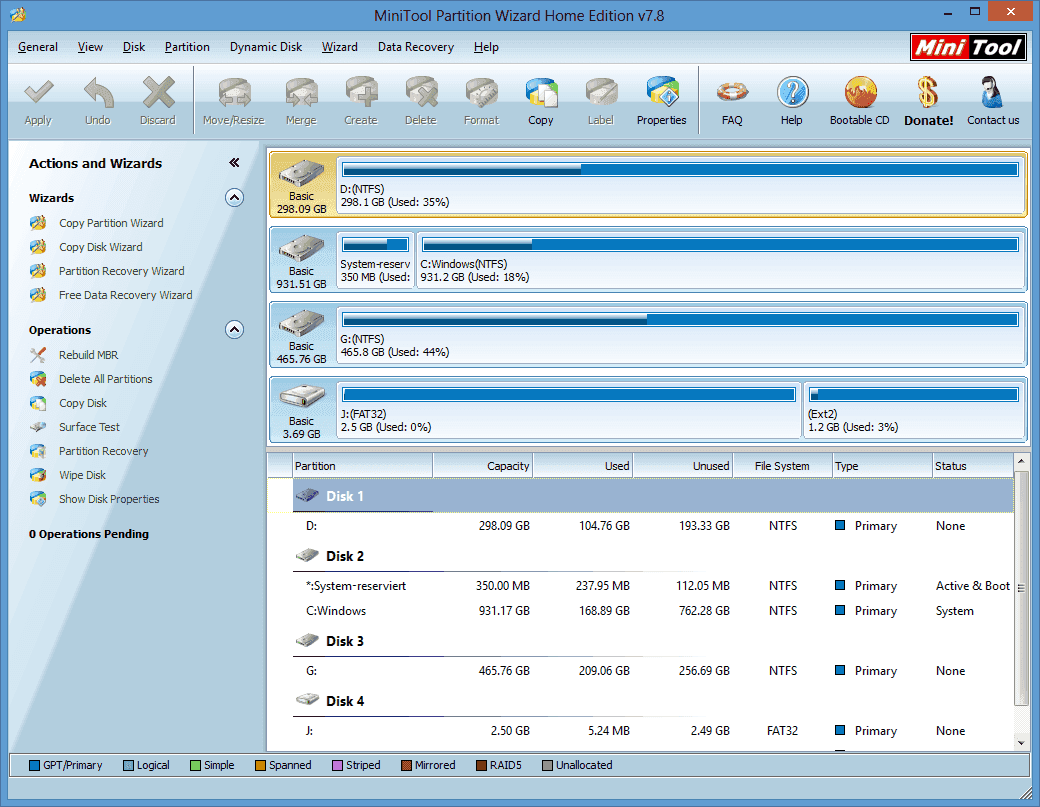1040x807 pixels.
Task: Click the Label partition icon
Action: [x=601, y=93]
